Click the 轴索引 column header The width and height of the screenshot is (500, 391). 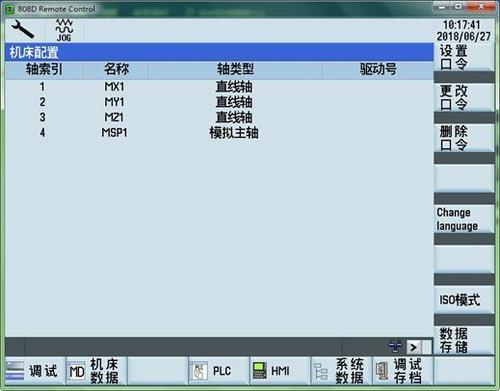[44, 69]
